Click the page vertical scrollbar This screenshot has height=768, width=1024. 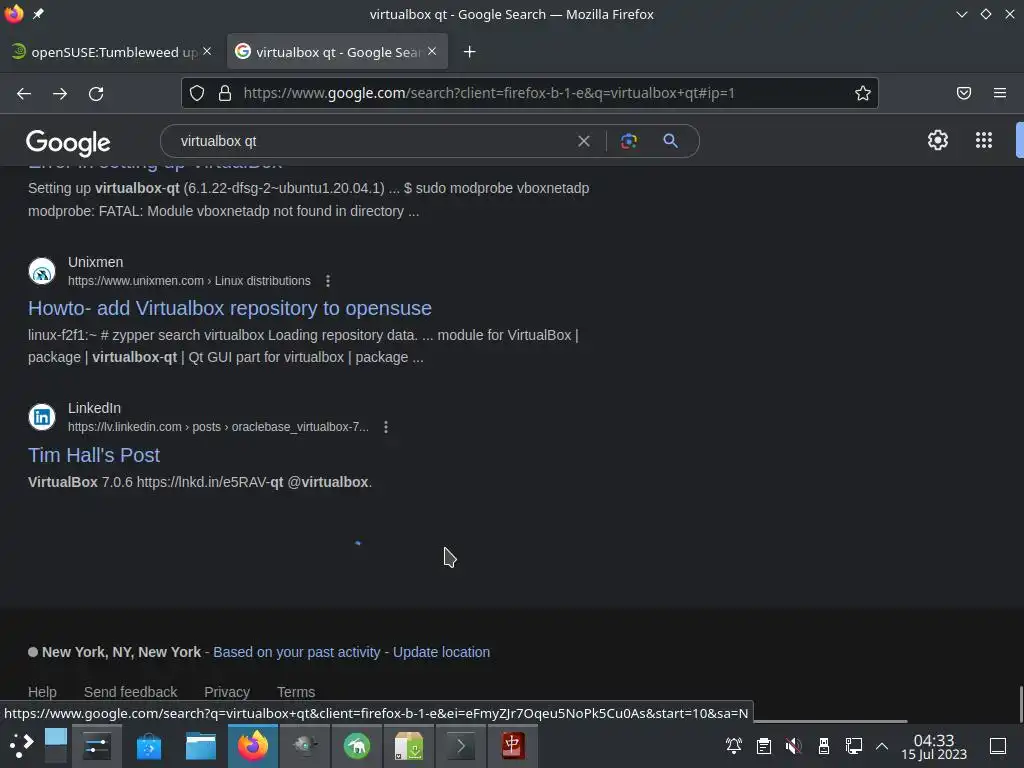(x=1021, y=704)
